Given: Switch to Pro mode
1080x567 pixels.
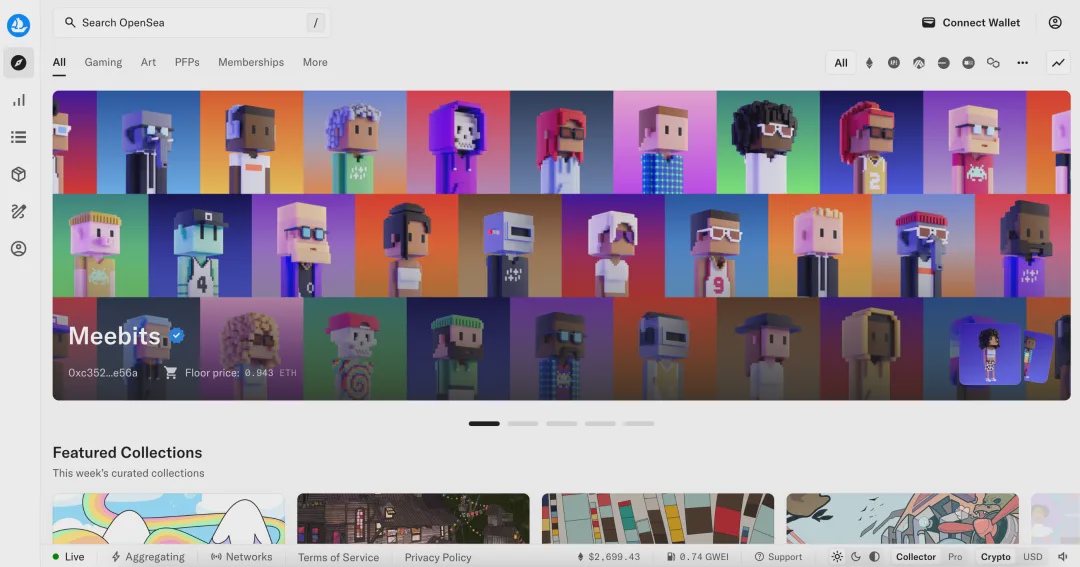Looking at the screenshot, I should tap(955, 557).
